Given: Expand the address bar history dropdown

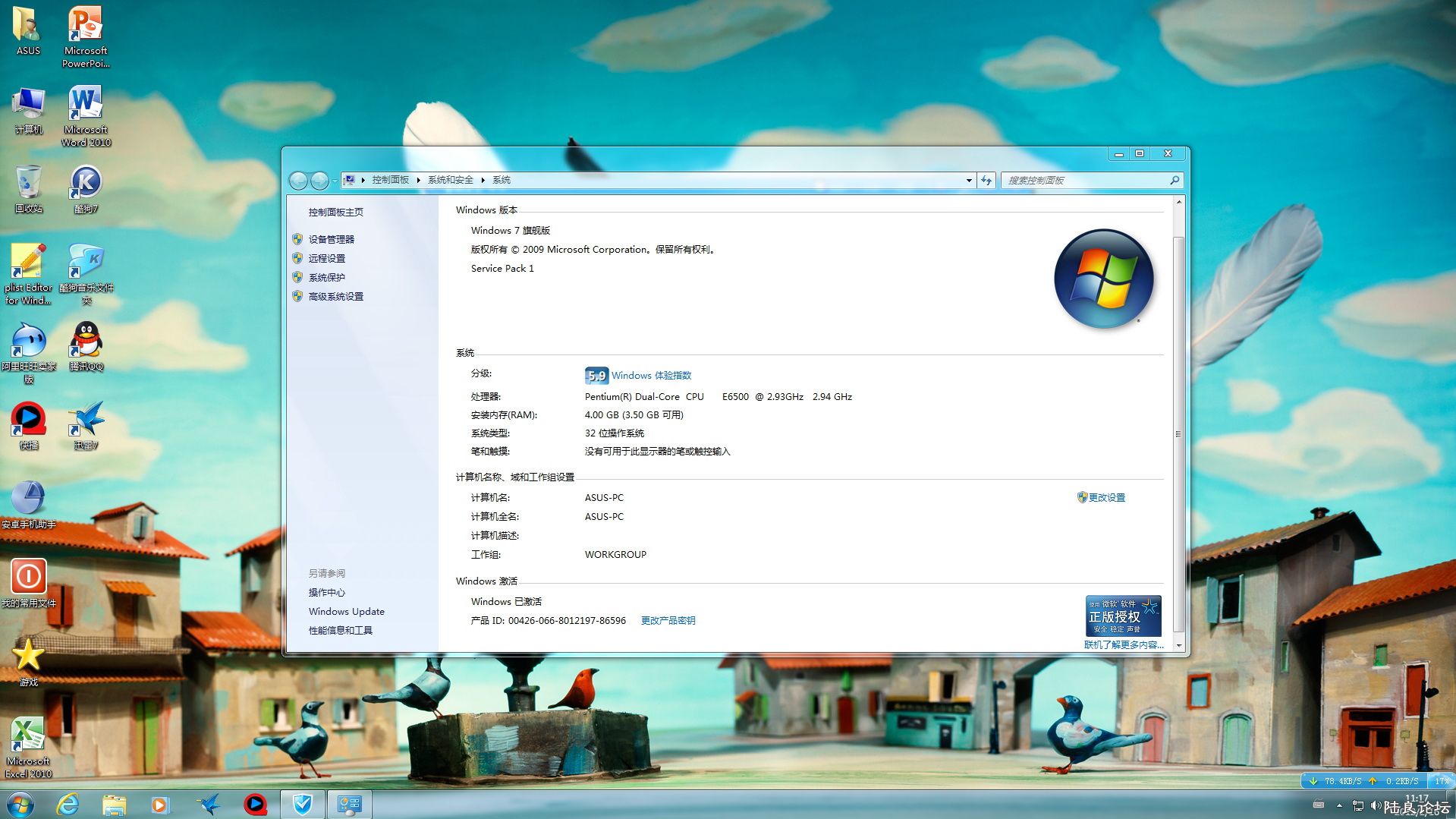Looking at the screenshot, I should [969, 181].
